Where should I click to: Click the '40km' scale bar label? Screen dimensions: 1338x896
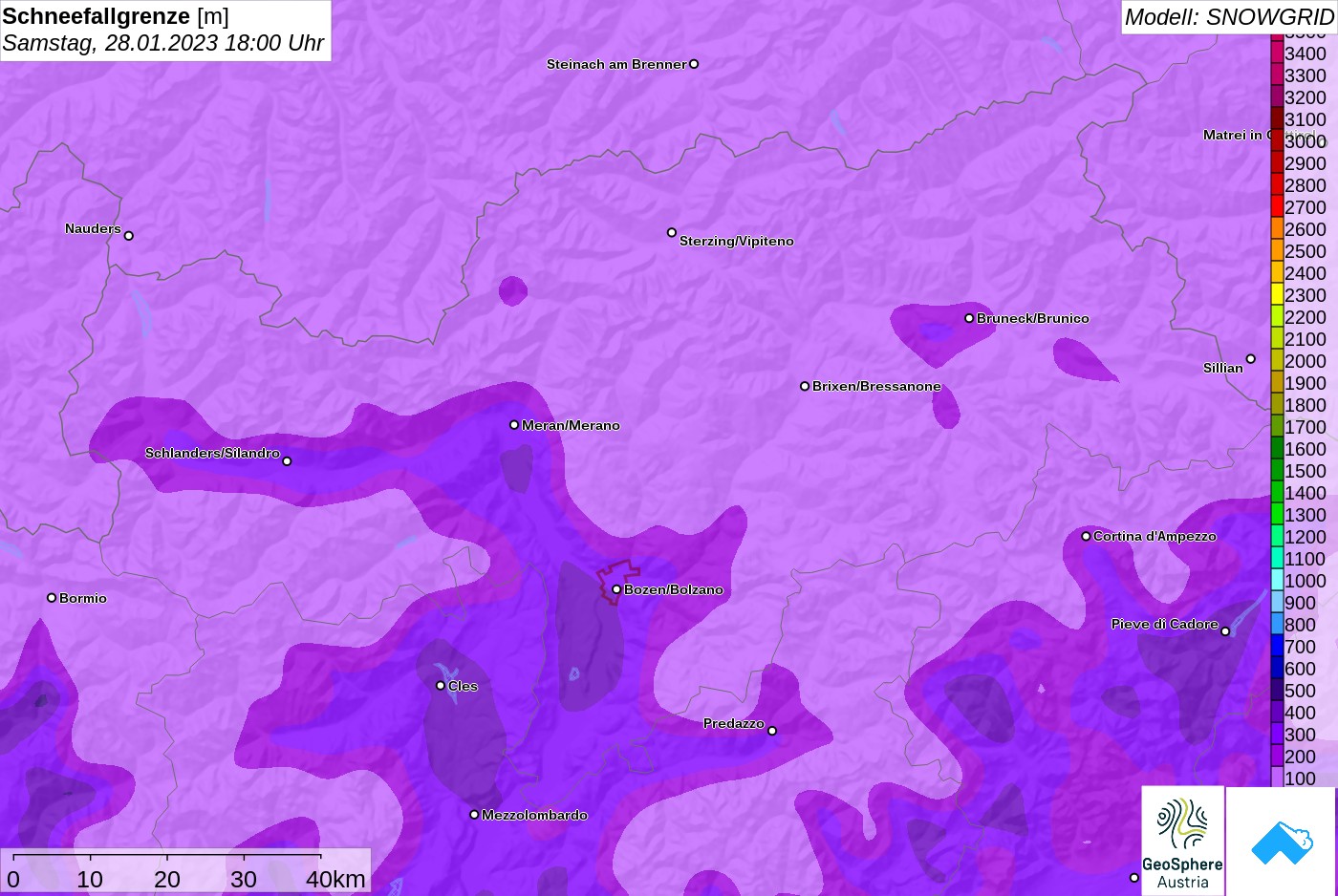[x=335, y=879]
